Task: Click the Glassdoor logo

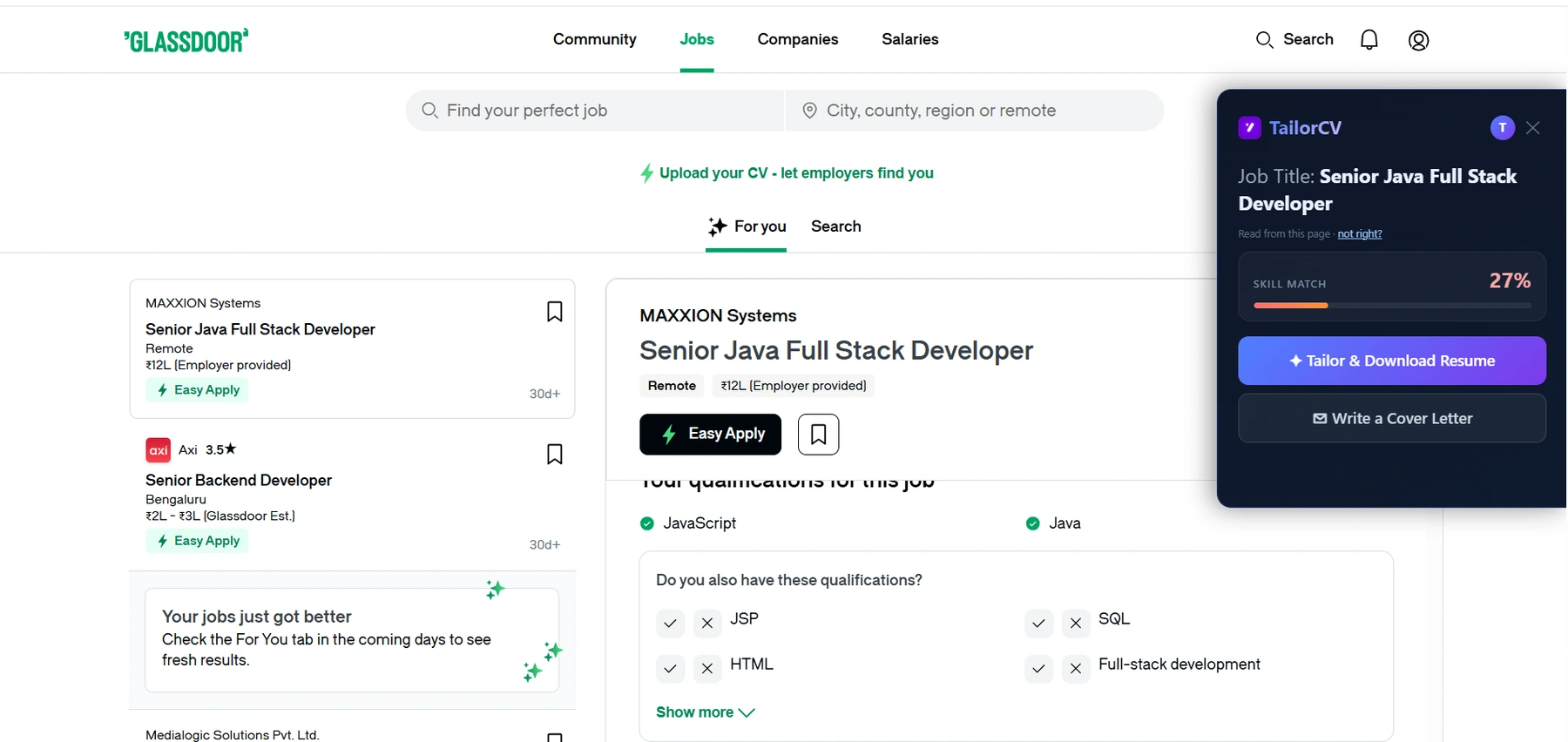Action: (x=186, y=40)
